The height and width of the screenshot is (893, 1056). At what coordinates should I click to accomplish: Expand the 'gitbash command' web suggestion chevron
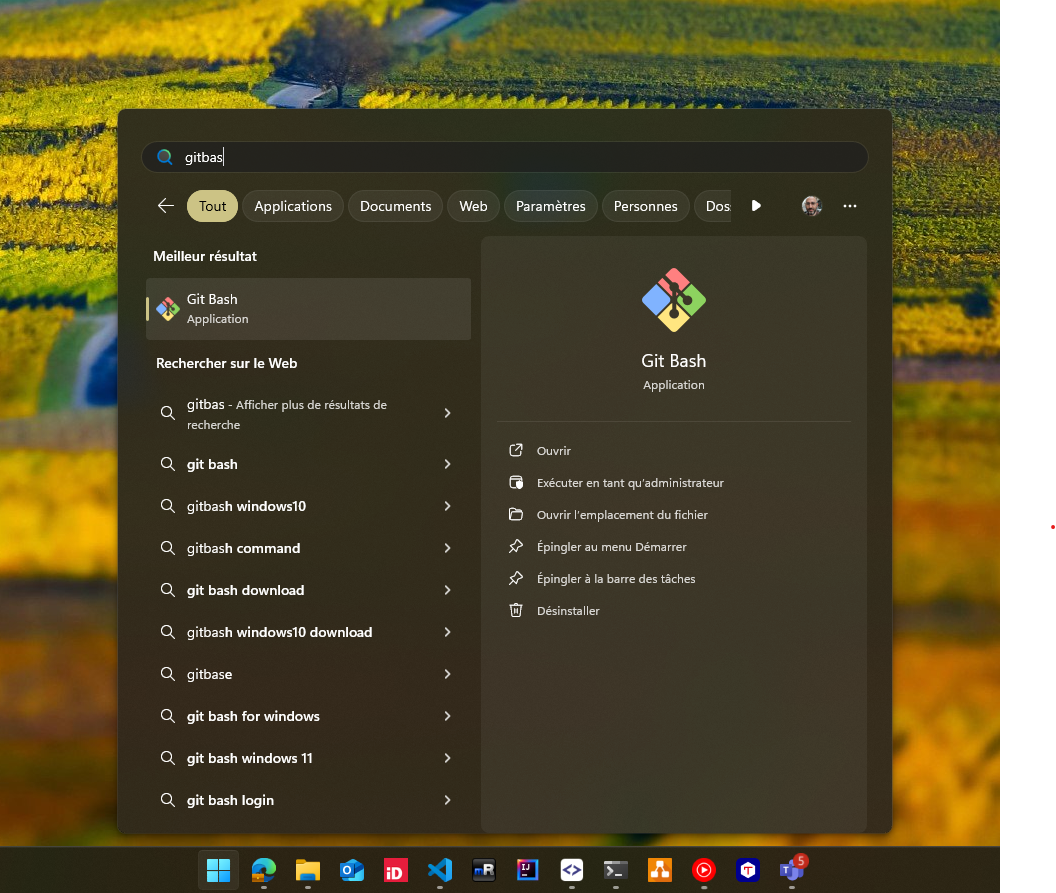coord(447,548)
